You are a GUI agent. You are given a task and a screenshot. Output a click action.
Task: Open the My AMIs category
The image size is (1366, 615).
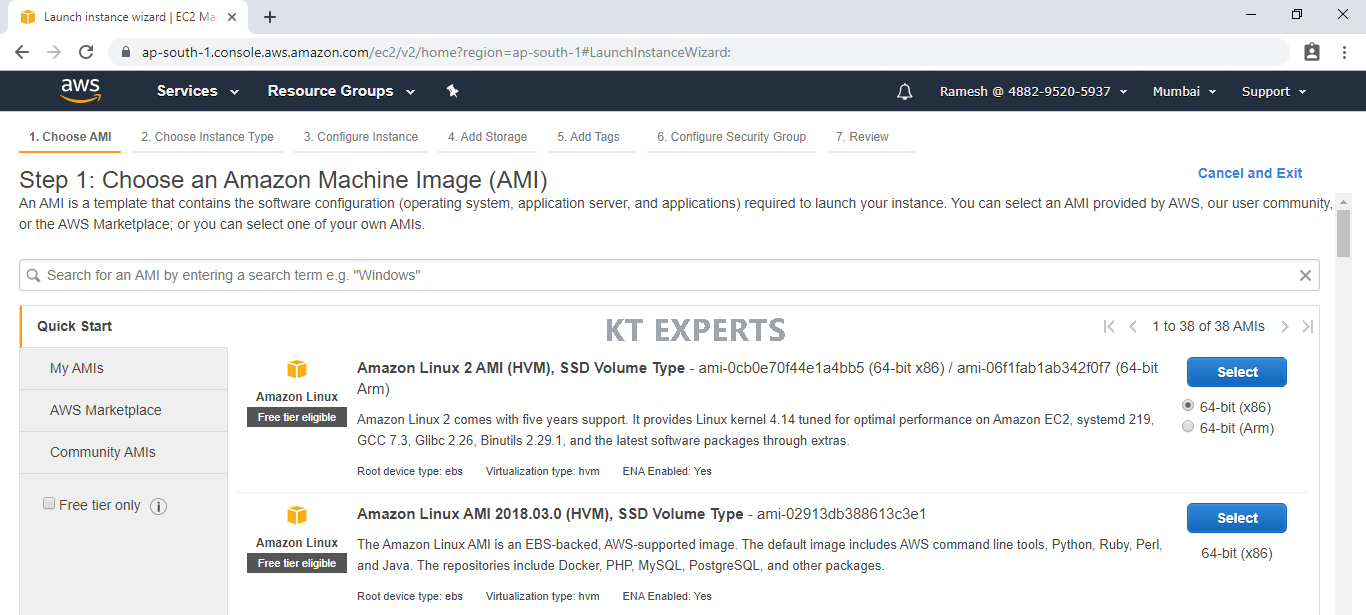(124, 368)
